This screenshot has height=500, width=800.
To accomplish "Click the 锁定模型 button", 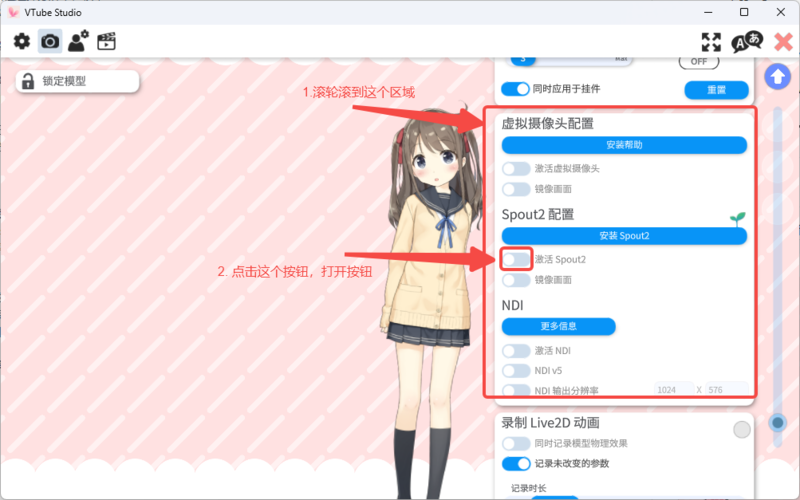I will tap(78, 82).
